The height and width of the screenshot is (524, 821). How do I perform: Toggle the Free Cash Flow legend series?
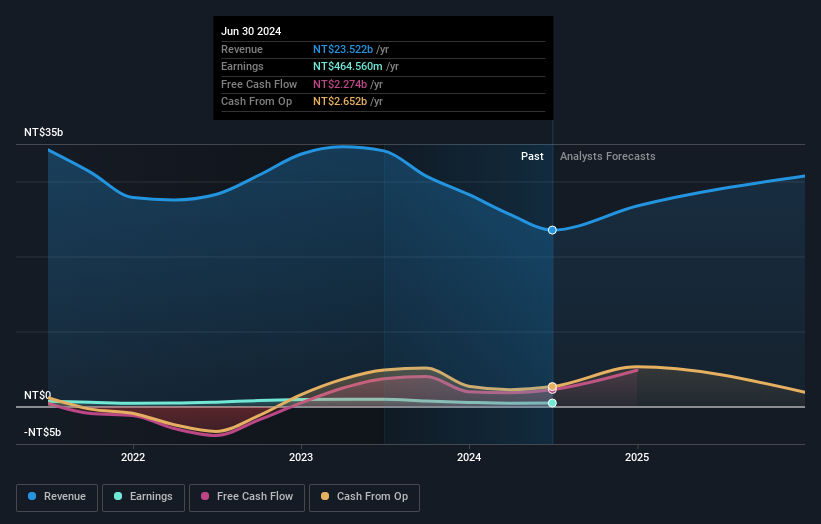(x=247, y=497)
